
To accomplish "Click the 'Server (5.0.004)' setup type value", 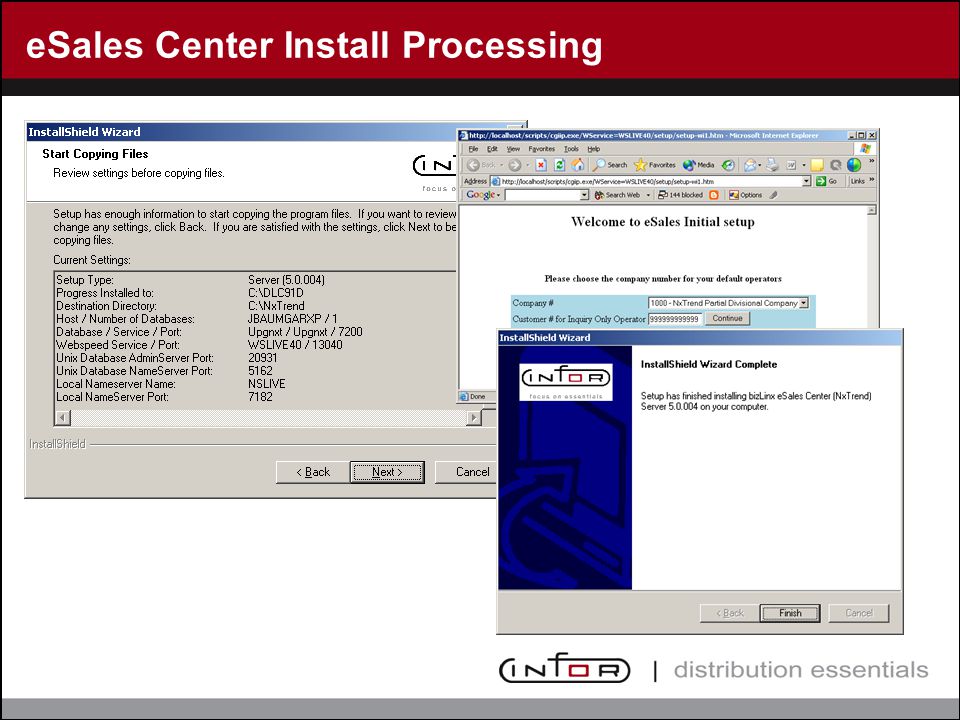I will (287, 280).
